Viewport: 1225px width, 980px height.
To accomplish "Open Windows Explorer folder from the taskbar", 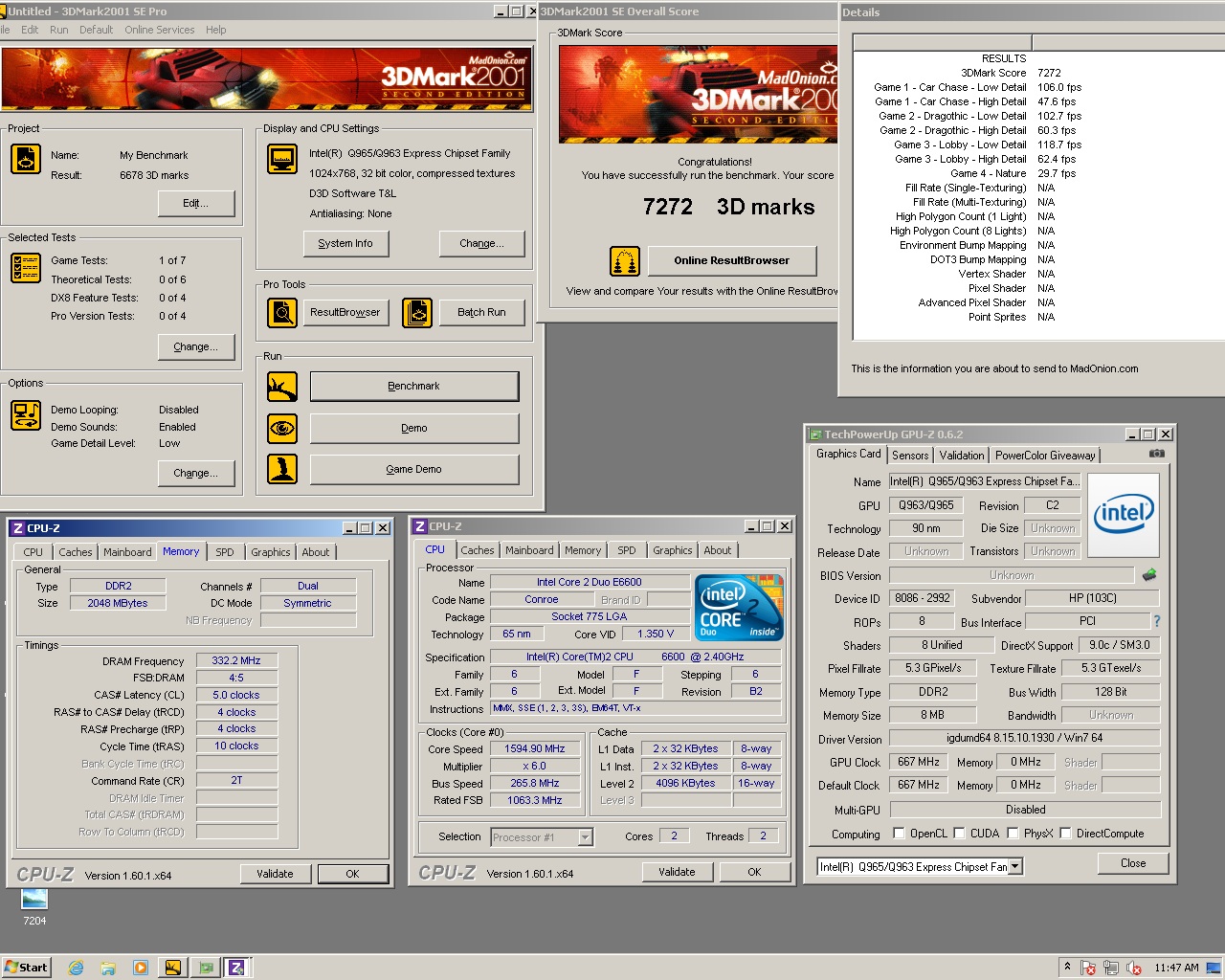I will [x=108, y=968].
